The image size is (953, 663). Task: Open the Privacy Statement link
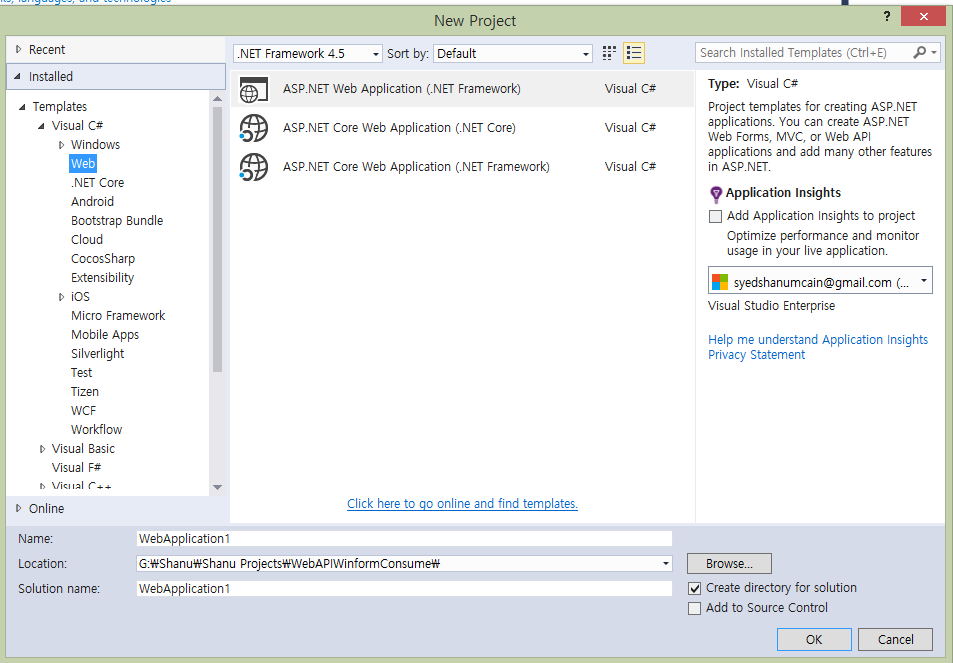tap(756, 355)
